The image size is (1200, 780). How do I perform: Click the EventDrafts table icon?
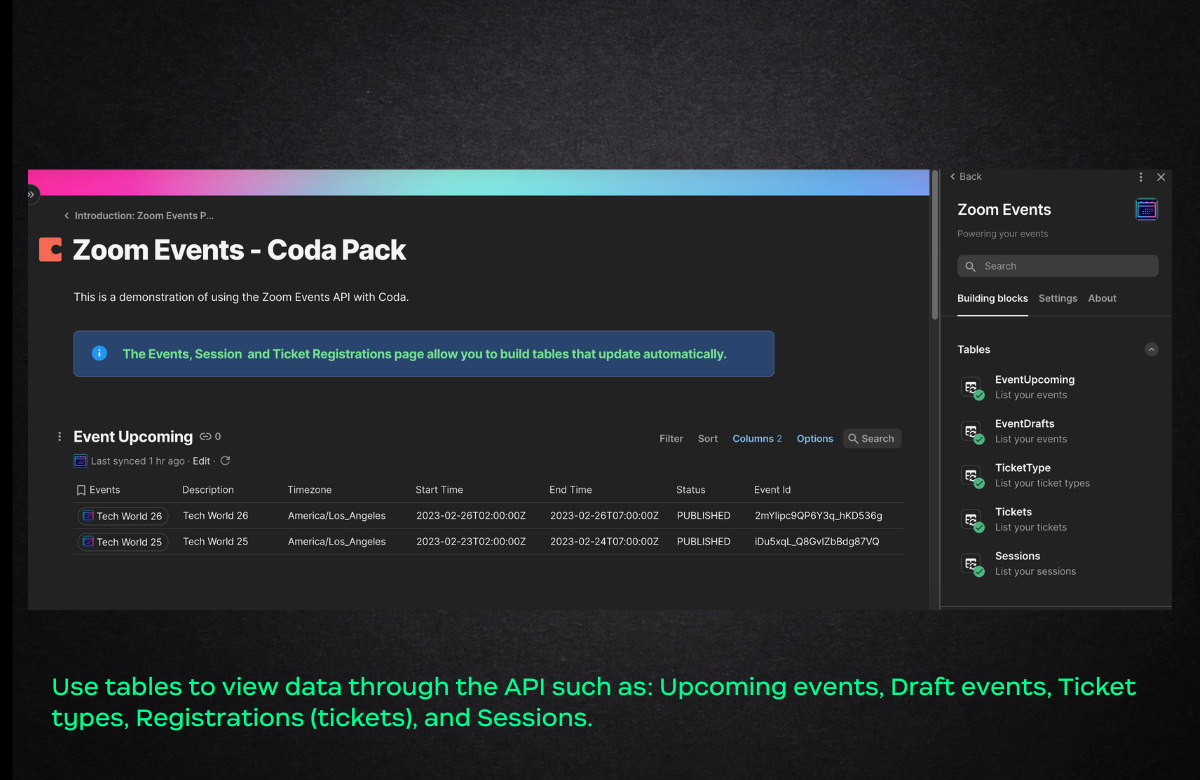pos(972,432)
